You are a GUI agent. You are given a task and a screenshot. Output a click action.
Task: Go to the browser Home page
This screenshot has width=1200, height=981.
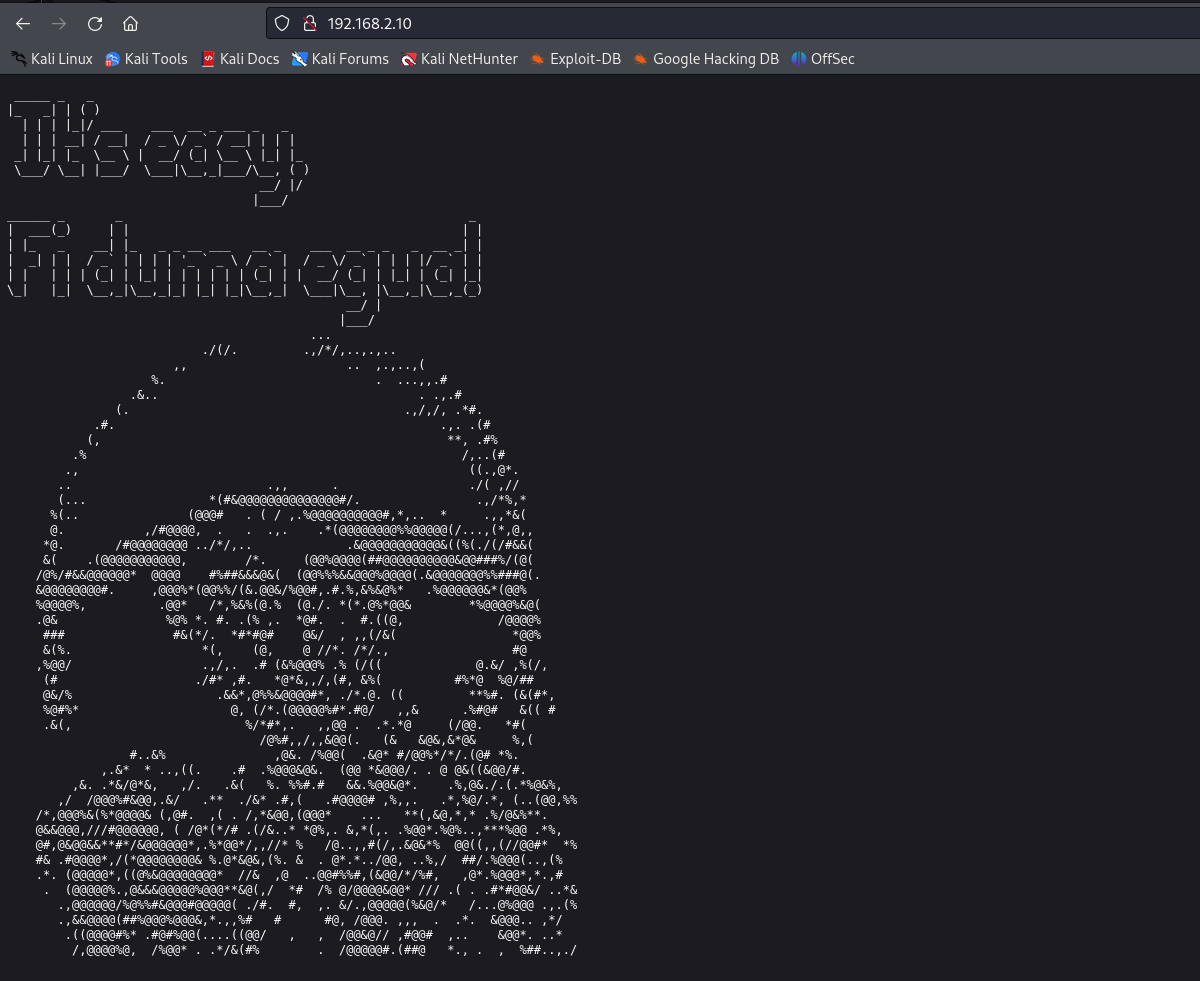point(130,23)
